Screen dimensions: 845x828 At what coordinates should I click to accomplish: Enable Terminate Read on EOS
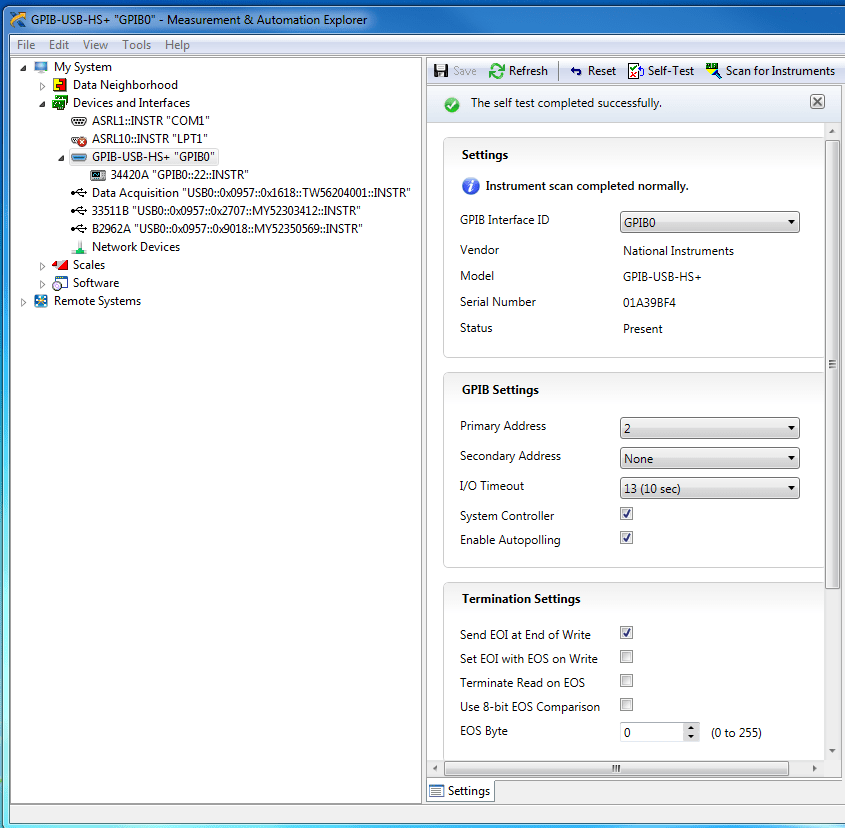[x=626, y=680]
